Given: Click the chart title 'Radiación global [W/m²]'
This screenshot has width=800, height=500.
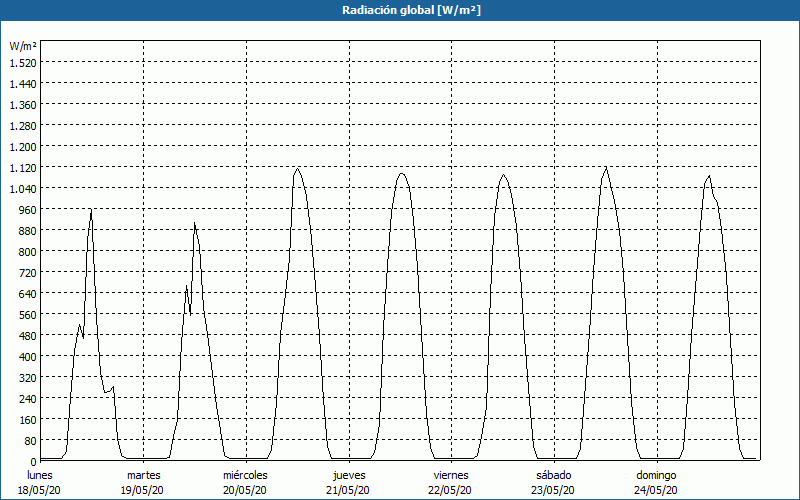Looking at the screenshot, I should coord(400,10).
